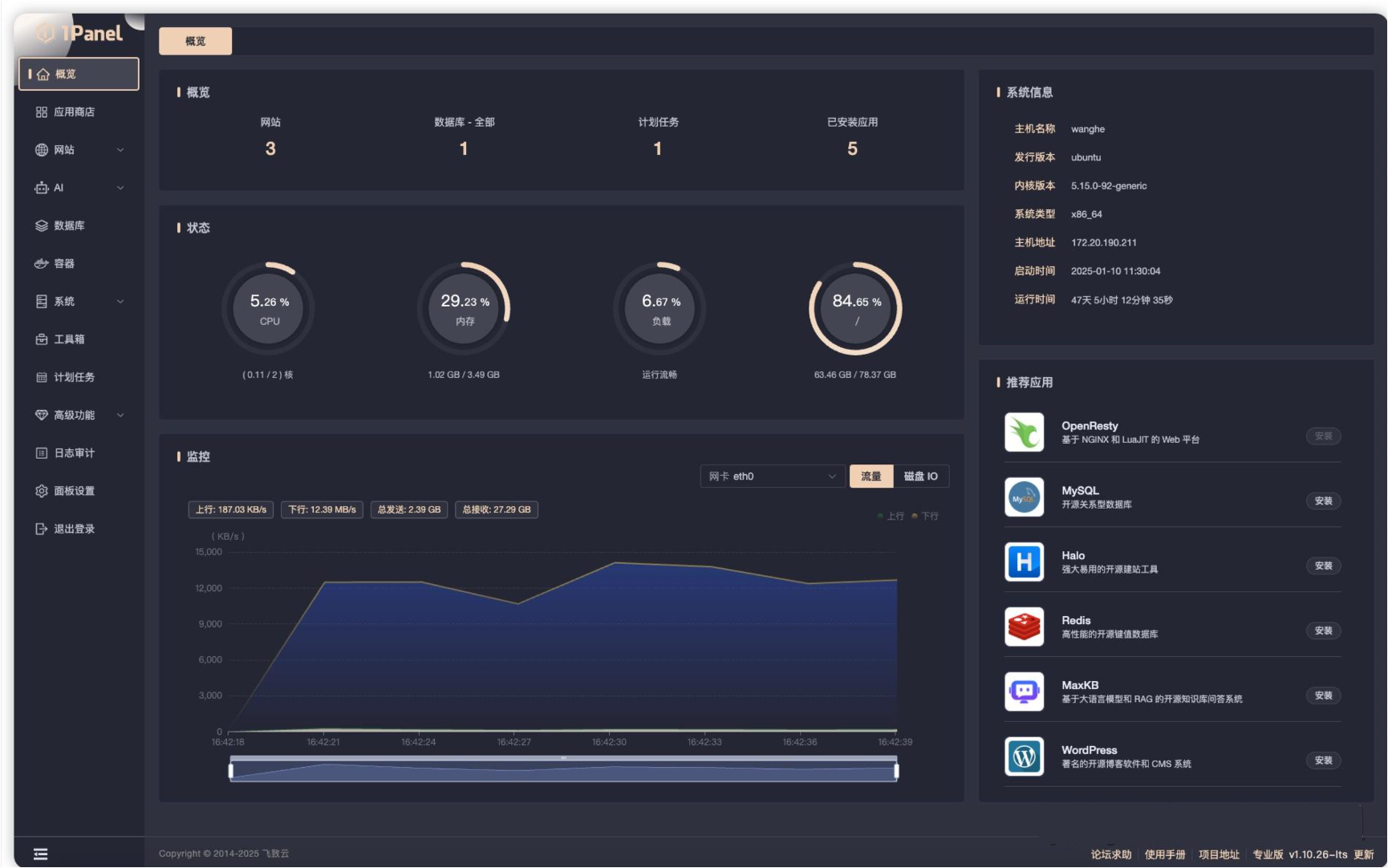The width and height of the screenshot is (1388, 868).
Task: Open the toolbox icon in sidebar
Action: coord(42,339)
